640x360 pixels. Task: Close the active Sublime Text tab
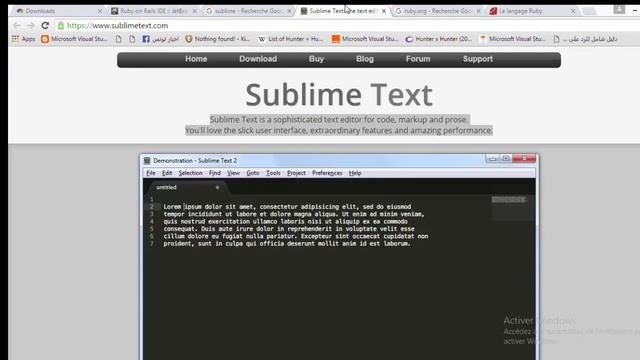tap(384, 11)
